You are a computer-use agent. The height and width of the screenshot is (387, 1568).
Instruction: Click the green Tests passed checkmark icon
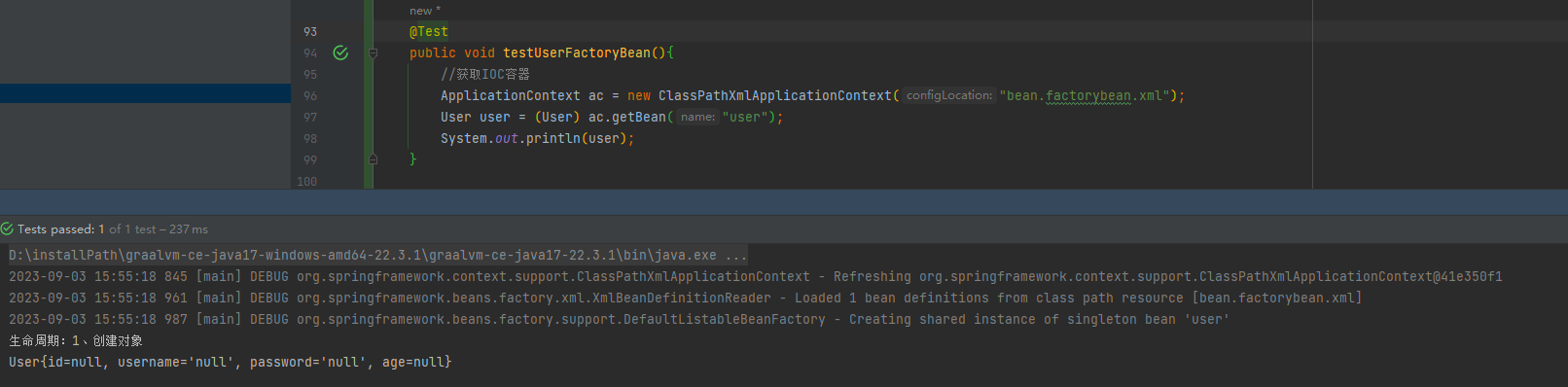(x=7, y=229)
